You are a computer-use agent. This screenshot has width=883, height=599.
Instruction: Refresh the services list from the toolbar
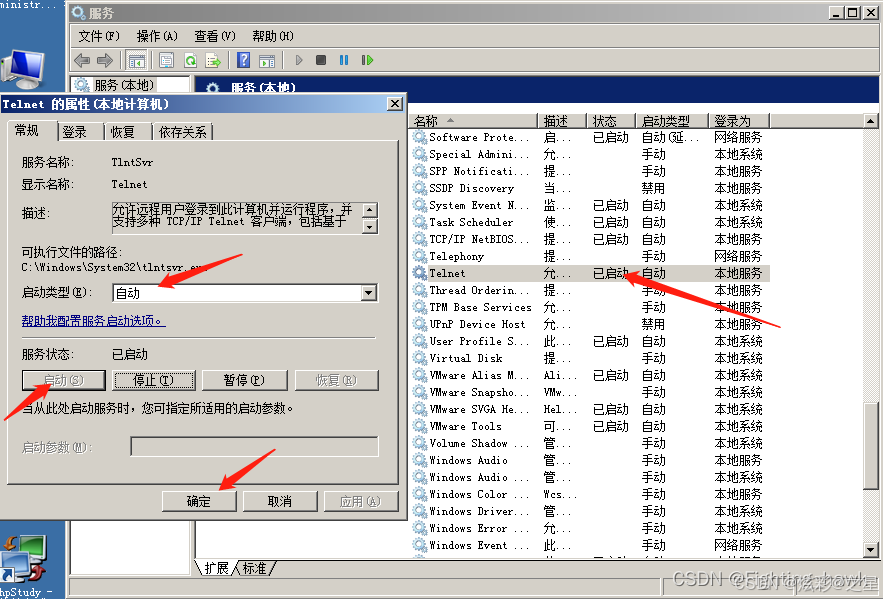190,60
